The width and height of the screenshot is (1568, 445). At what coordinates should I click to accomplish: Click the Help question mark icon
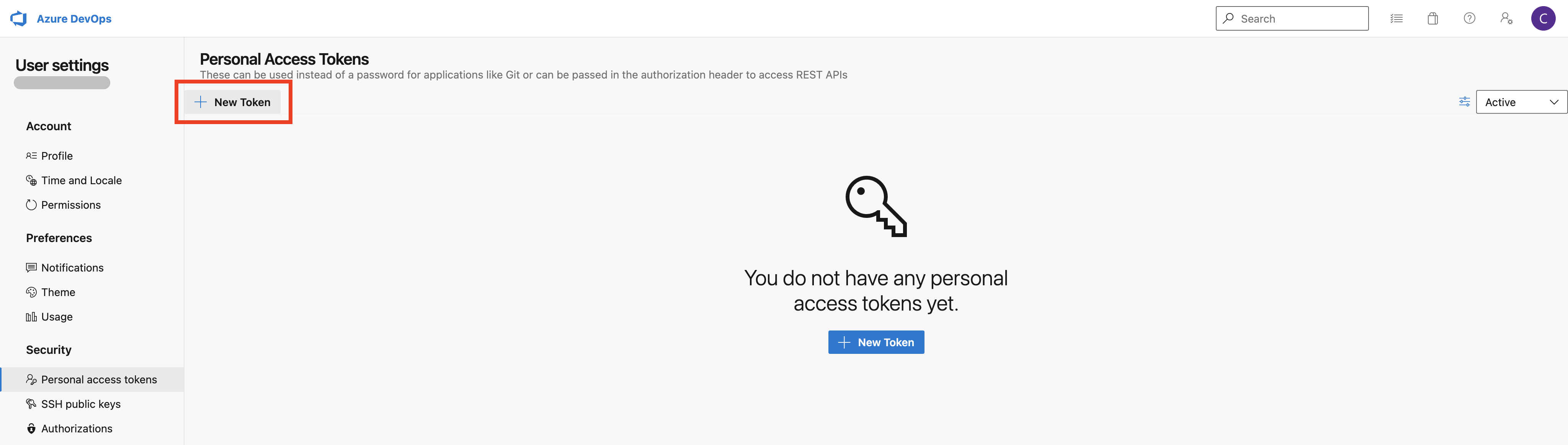tap(1469, 19)
